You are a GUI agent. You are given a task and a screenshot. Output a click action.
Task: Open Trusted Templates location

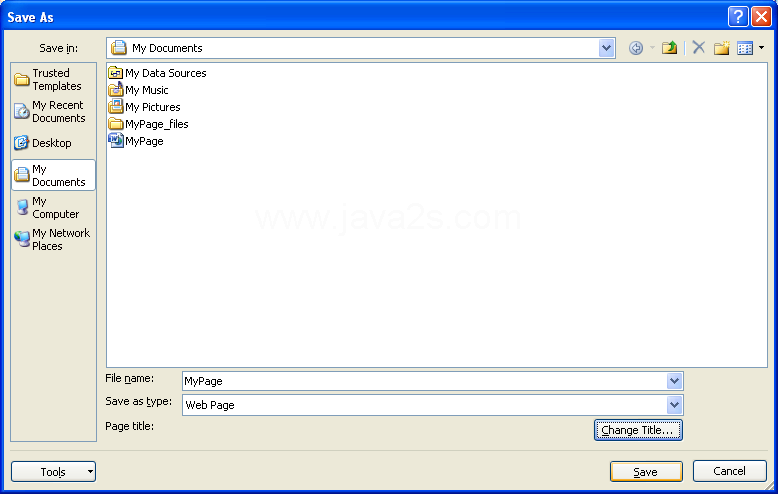tap(53, 79)
